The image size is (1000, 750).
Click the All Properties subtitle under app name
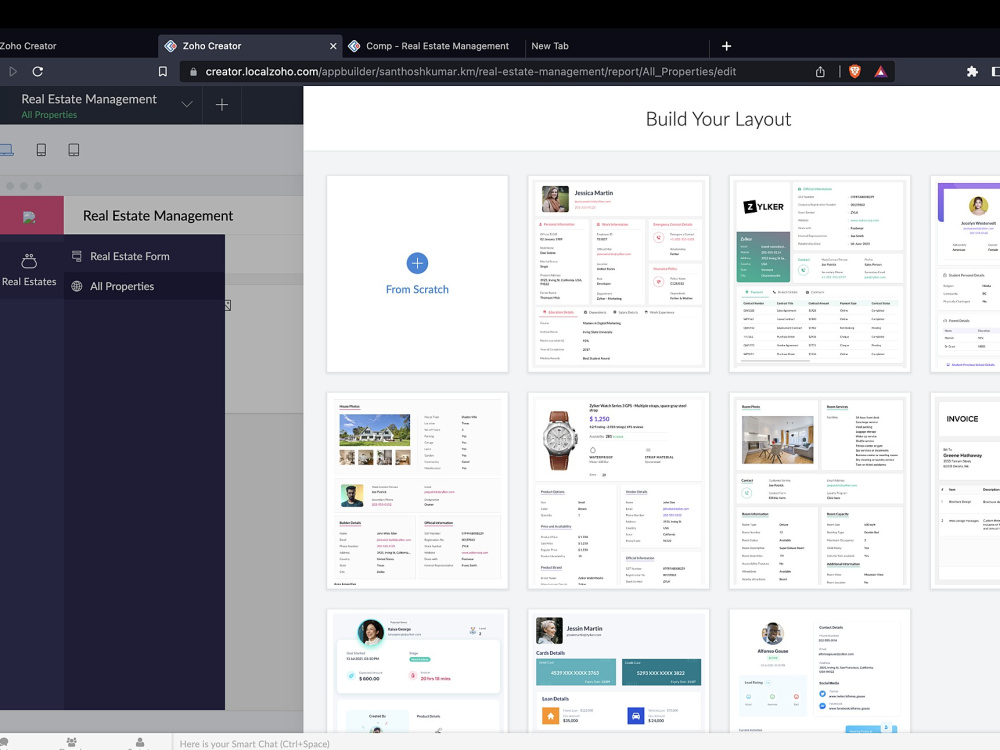(x=49, y=115)
